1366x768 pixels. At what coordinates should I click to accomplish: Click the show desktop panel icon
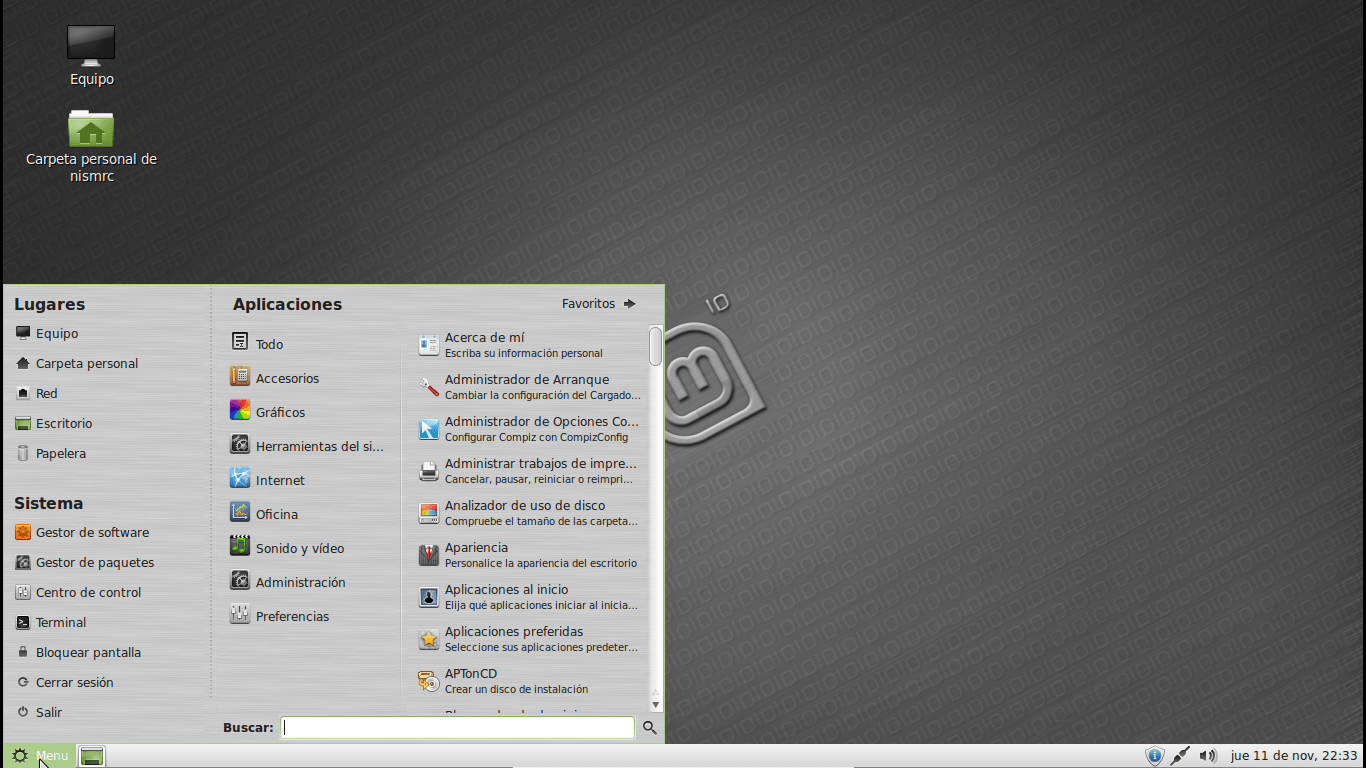click(x=92, y=757)
